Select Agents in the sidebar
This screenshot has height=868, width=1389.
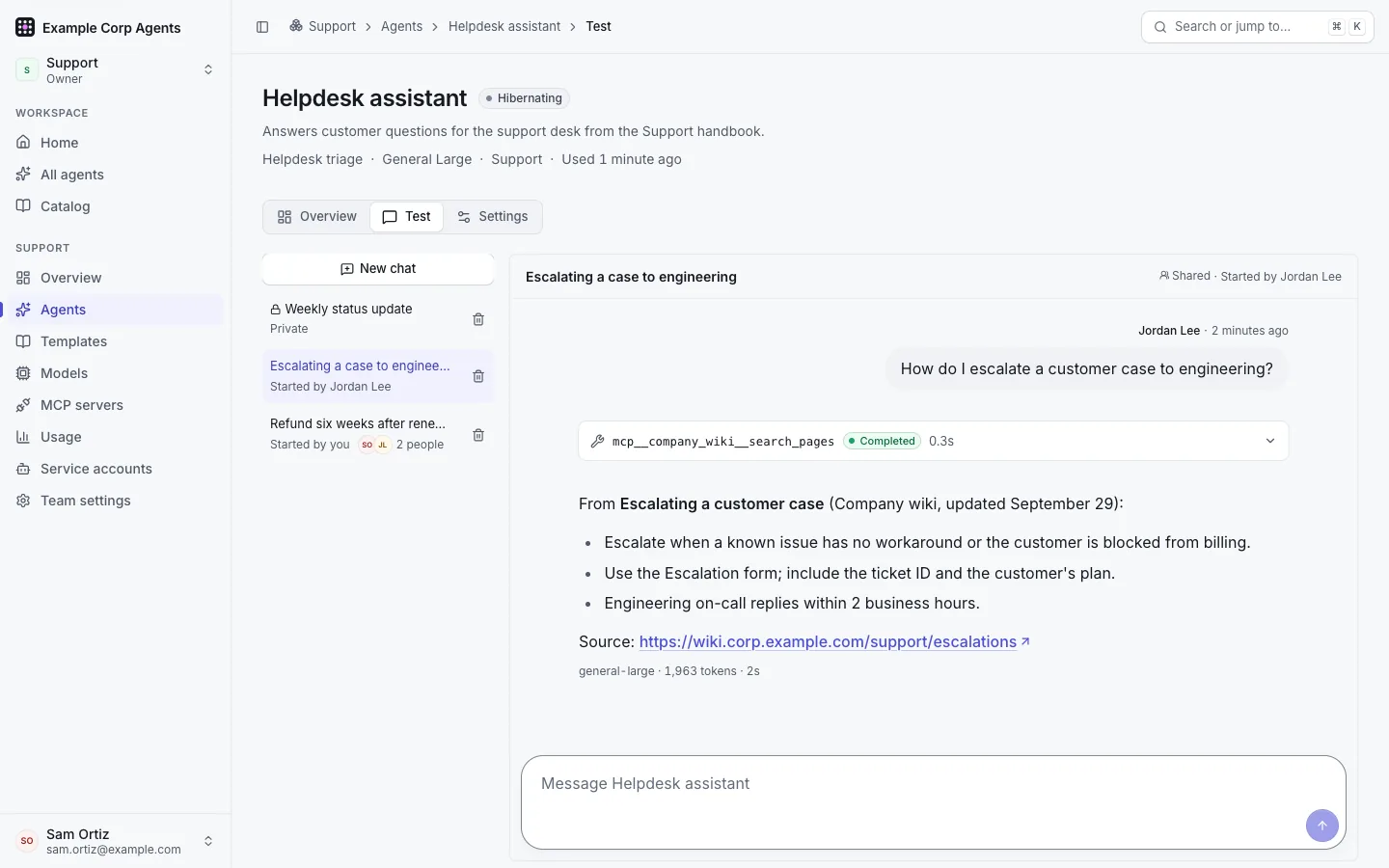coord(116,310)
